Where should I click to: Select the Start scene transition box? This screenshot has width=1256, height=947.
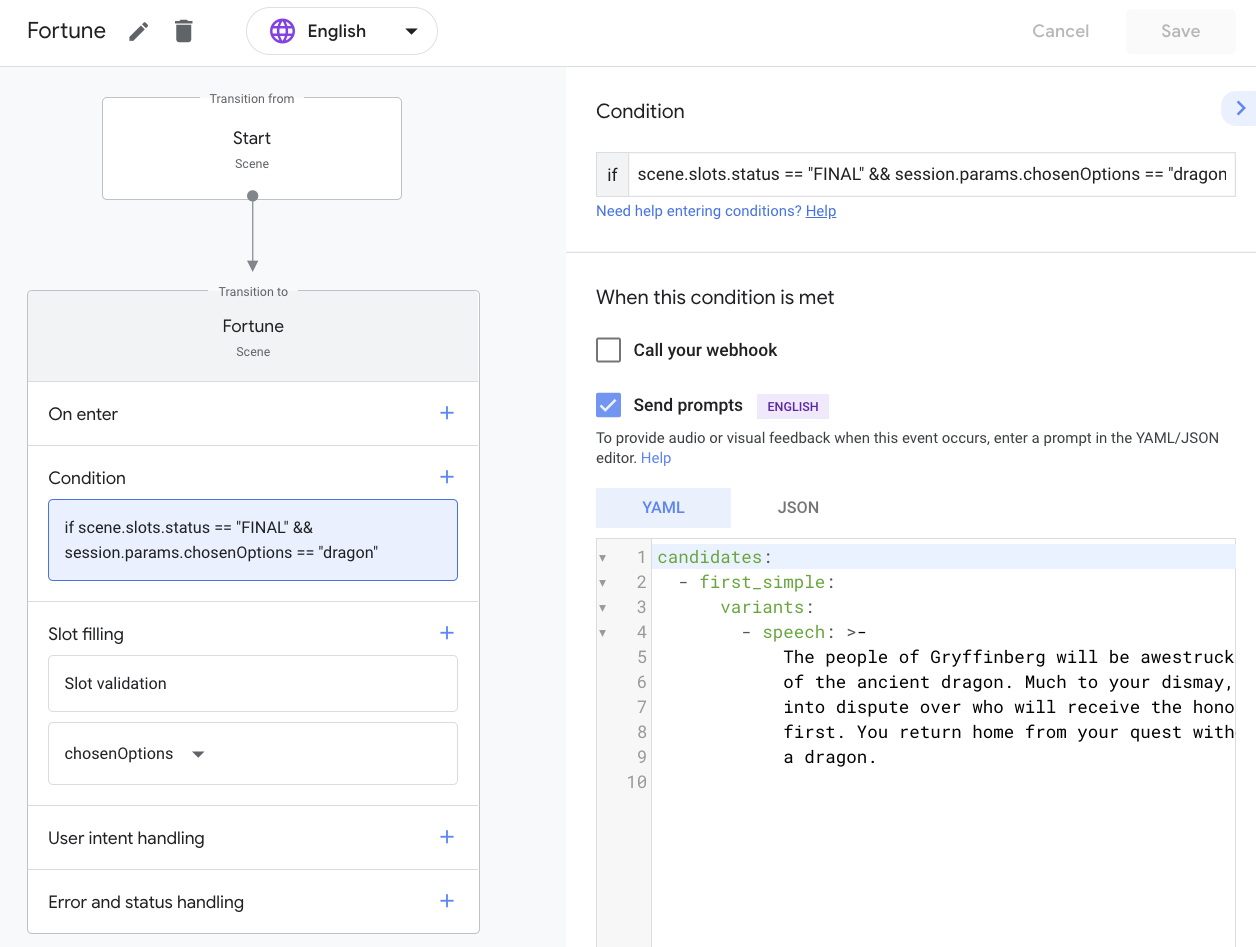252,148
